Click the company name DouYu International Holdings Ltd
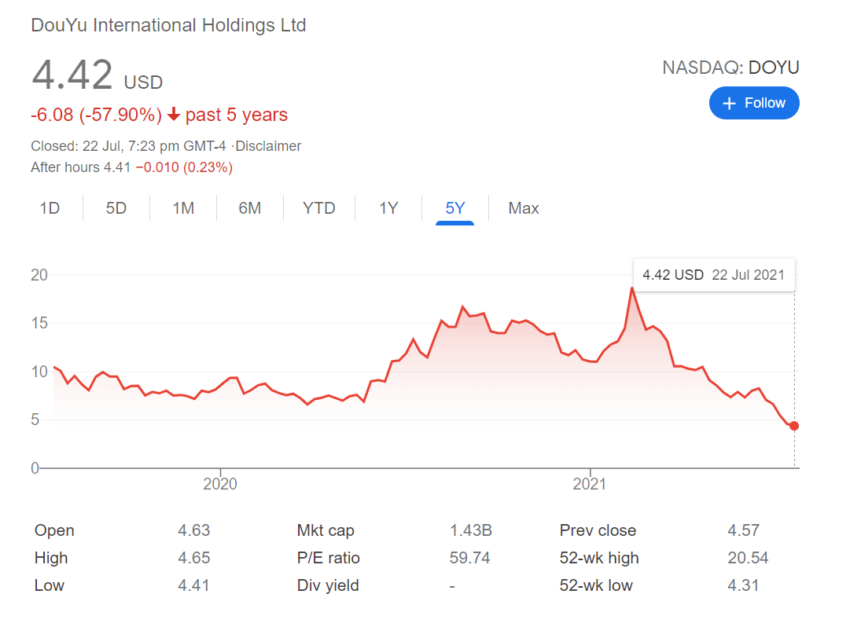This screenshot has width=850, height=638. click(x=169, y=25)
